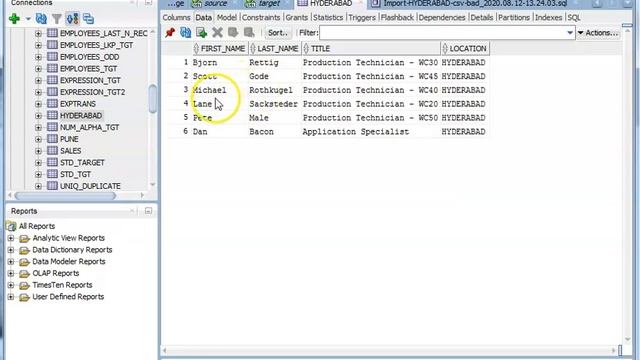Expand the EMPLOYEES_TGT table node
640x360 pixels.
click(38, 69)
